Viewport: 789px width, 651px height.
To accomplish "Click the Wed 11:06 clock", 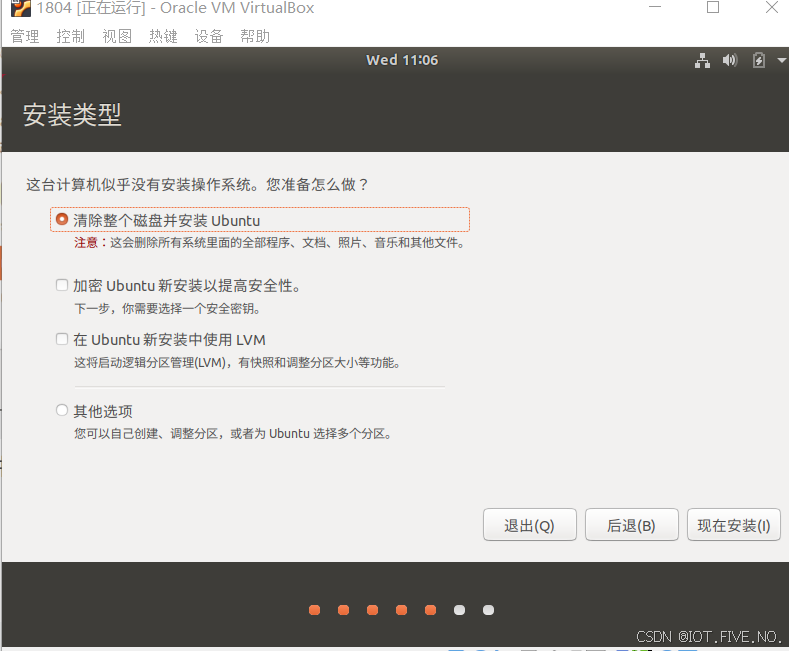I will [402, 60].
